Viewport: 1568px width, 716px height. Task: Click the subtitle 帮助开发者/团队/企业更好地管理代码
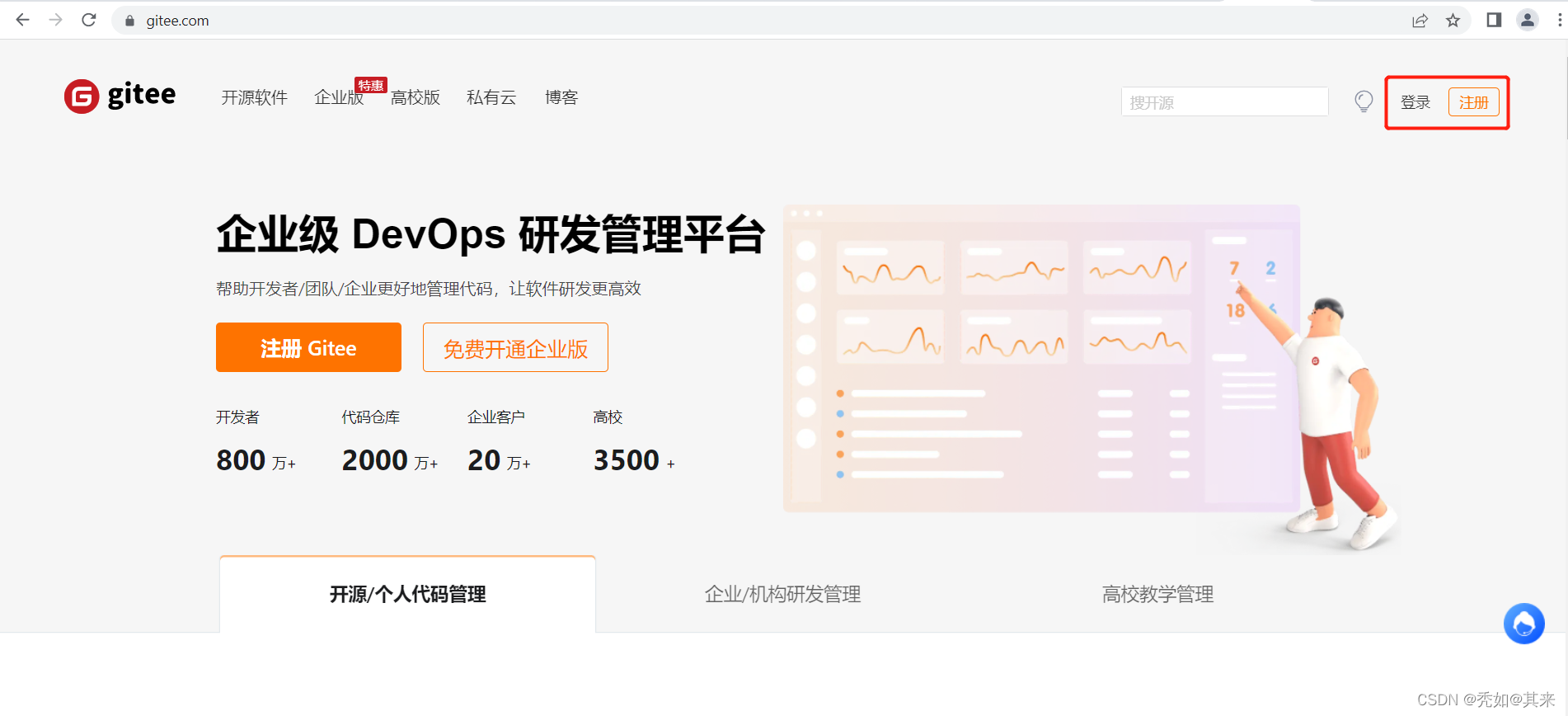[x=429, y=289]
